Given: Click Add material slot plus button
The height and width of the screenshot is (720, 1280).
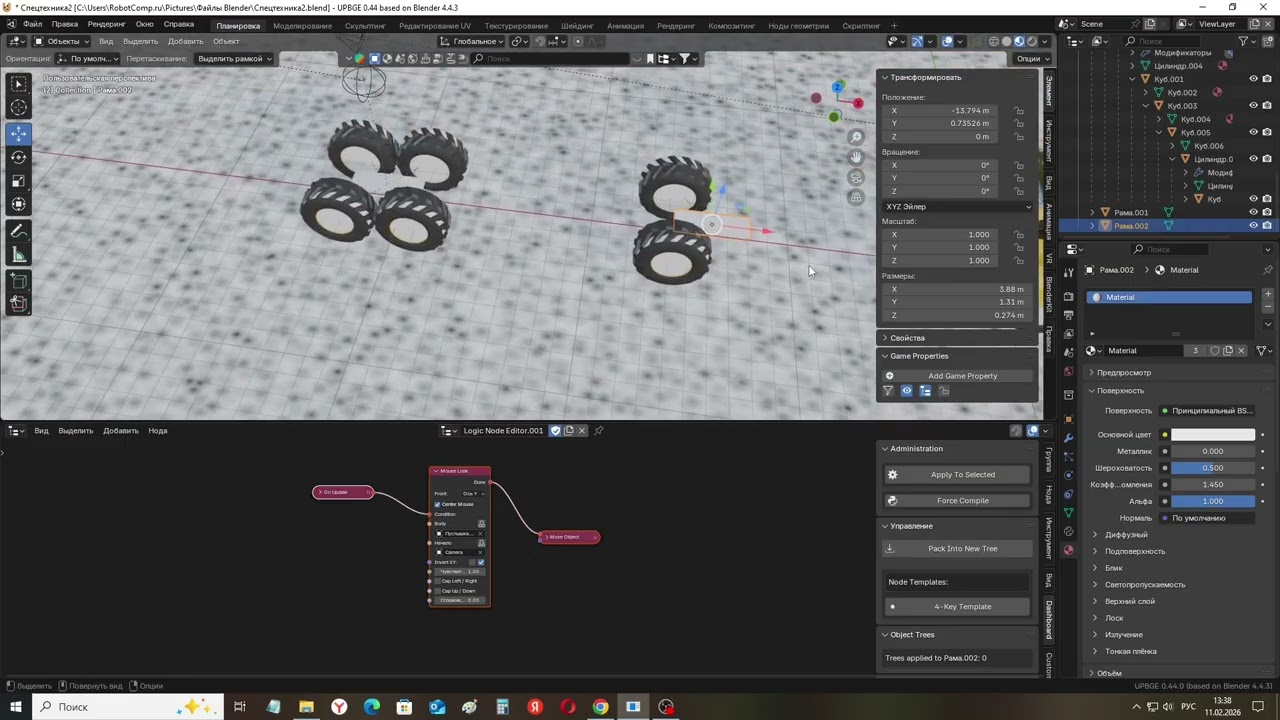Looking at the screenshot, I should (1268, 294).
